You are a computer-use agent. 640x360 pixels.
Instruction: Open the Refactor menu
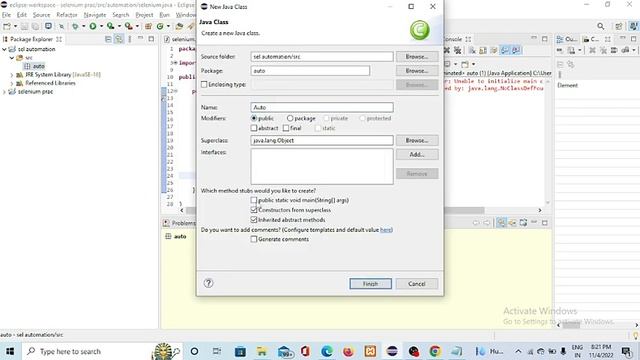coord(67,15)
